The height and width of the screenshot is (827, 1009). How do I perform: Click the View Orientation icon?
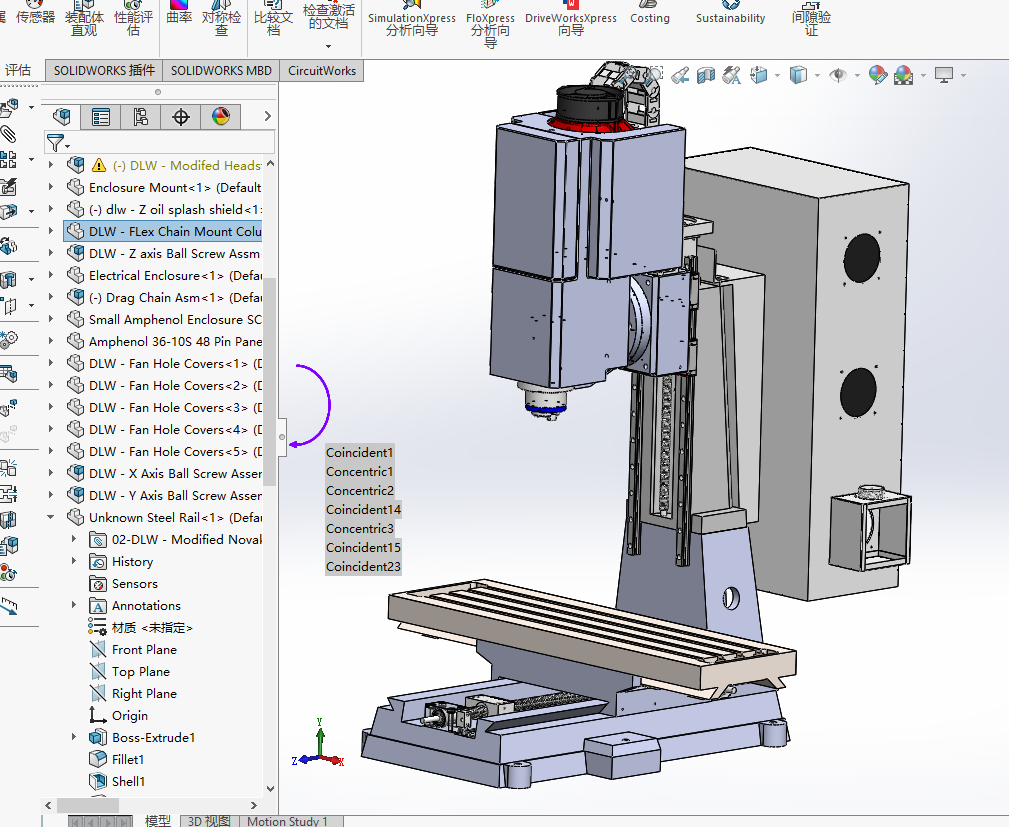pos(759,75)
